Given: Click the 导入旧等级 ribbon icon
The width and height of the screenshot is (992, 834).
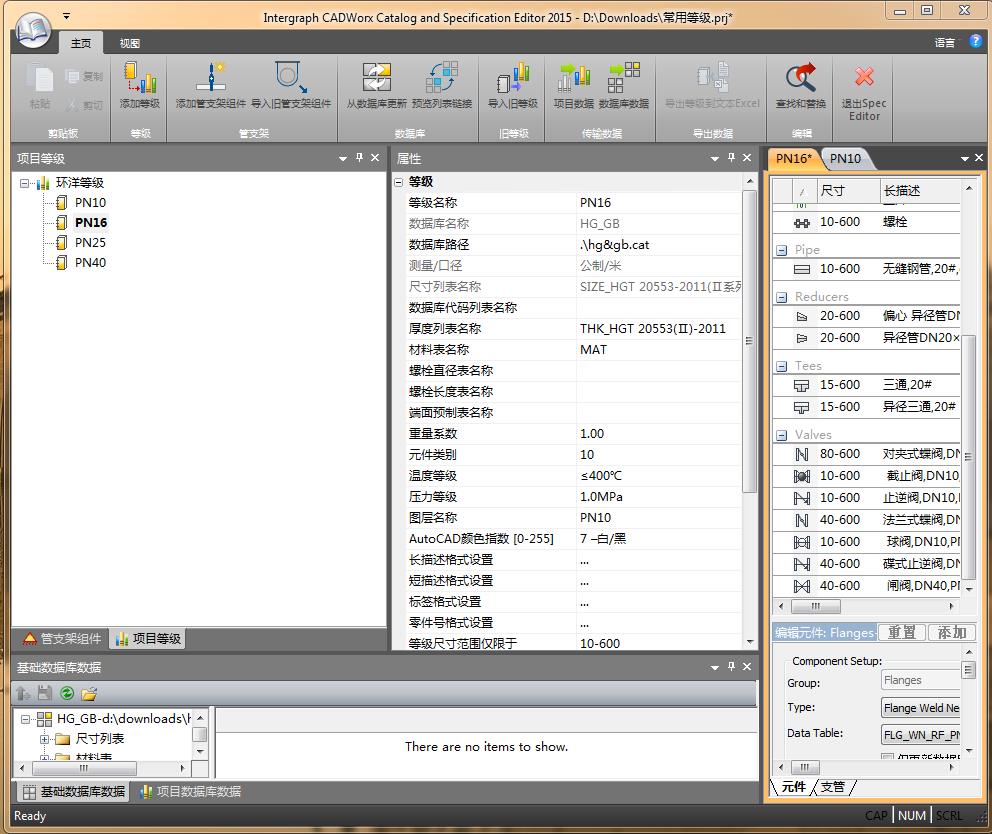Looking at the screenshot, I should (513, 78).
